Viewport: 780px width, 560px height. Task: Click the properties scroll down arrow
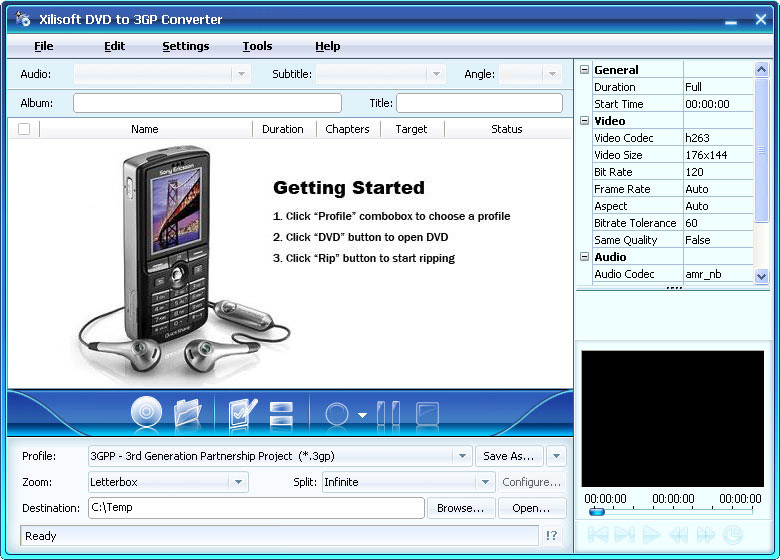point(761,276)
